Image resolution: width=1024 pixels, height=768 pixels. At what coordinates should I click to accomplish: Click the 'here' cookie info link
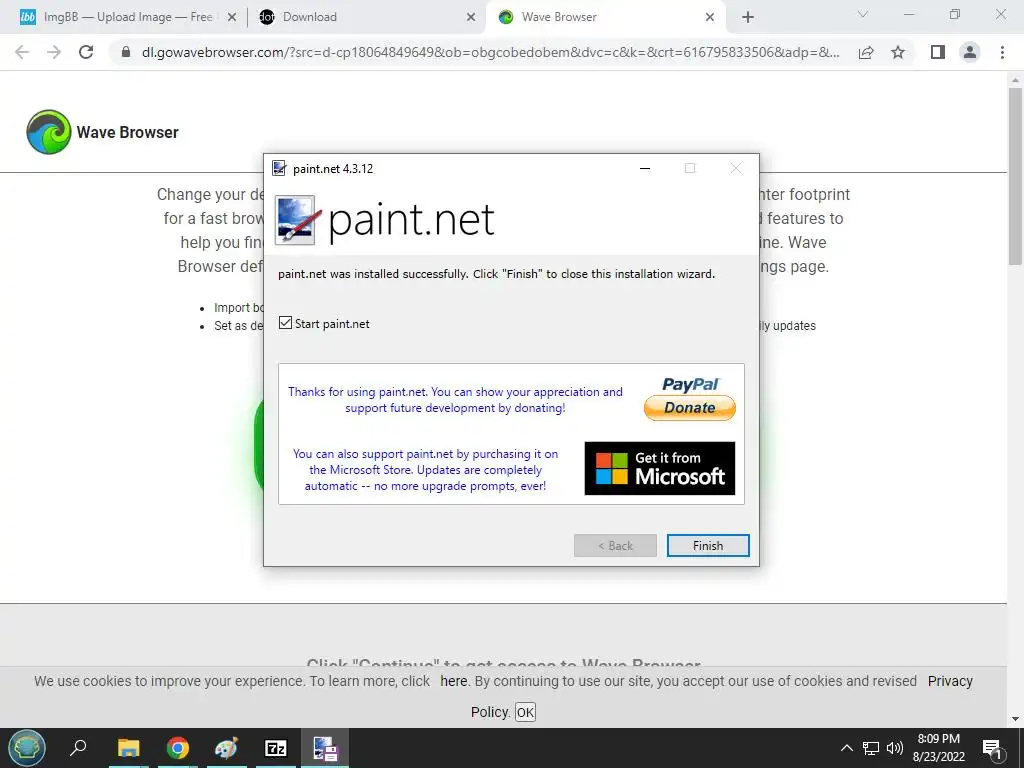tap(453, 681)
